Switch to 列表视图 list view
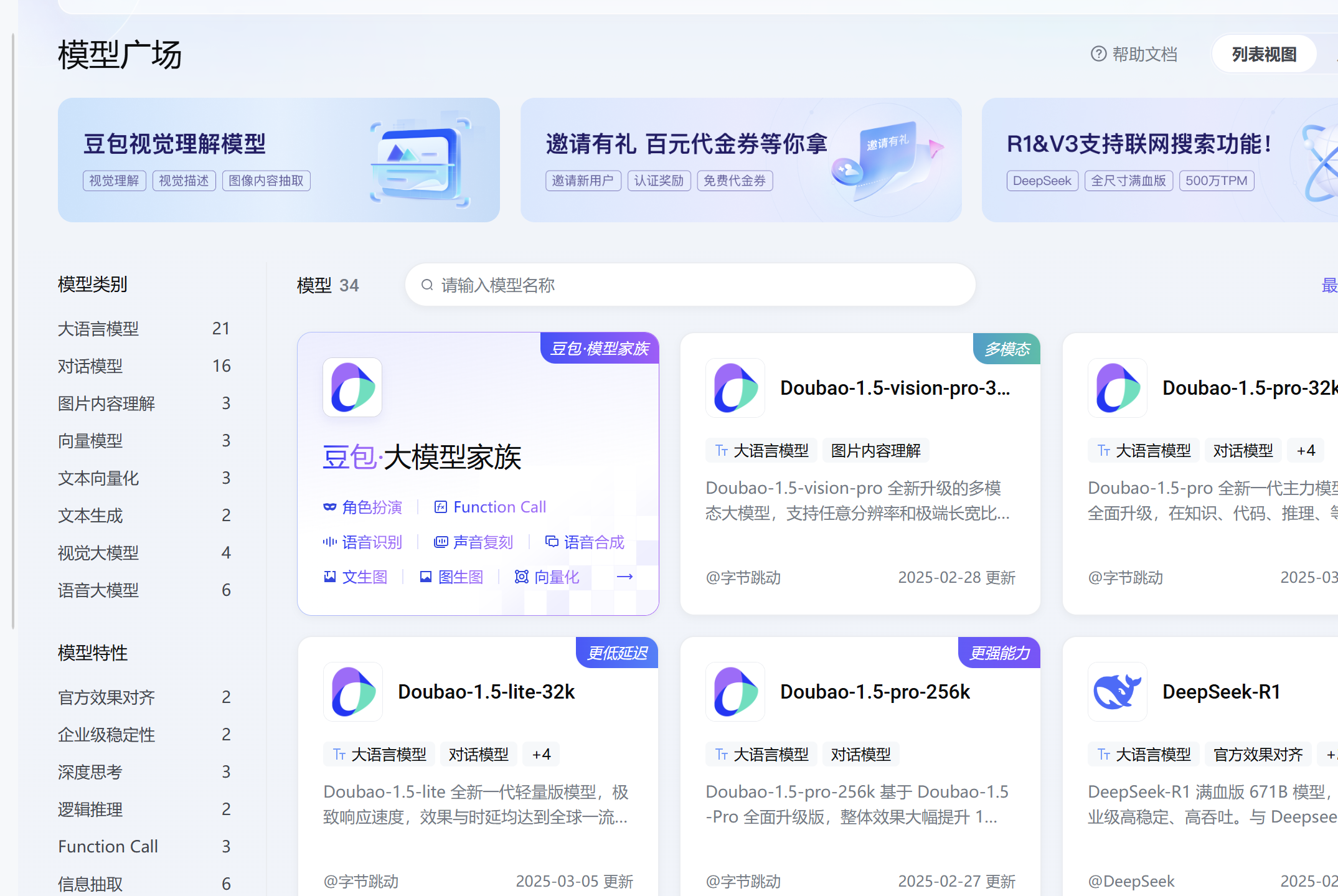 point(1264,54)
